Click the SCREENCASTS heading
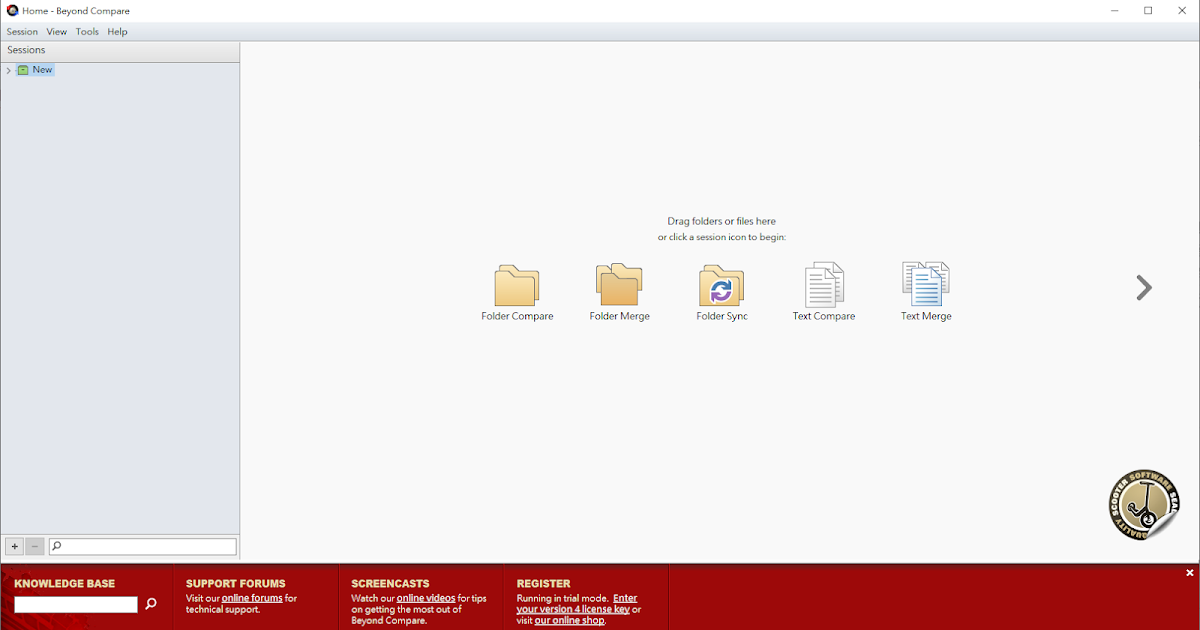1200x630 pixels. click(x=390, y=584)
